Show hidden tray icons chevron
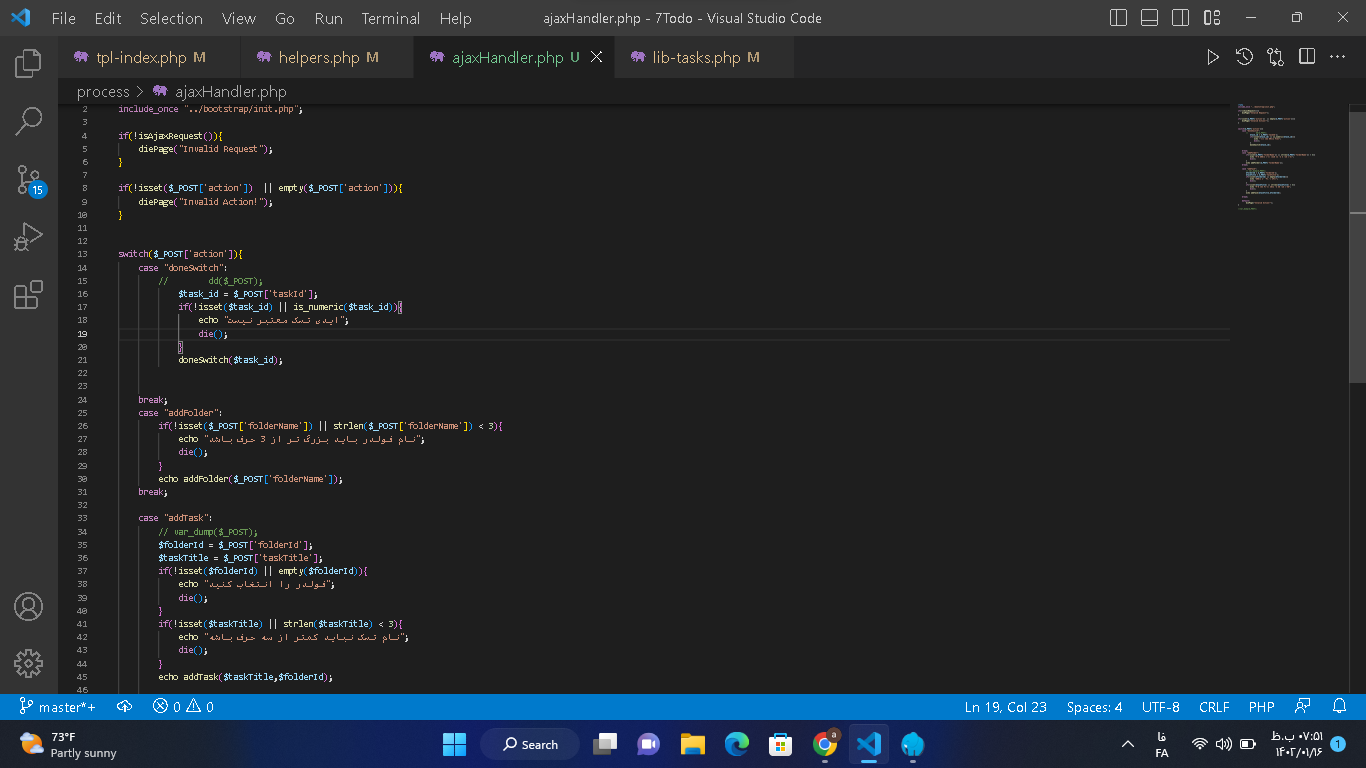Screen dimensions: 1366x768 pos(1128,744)
